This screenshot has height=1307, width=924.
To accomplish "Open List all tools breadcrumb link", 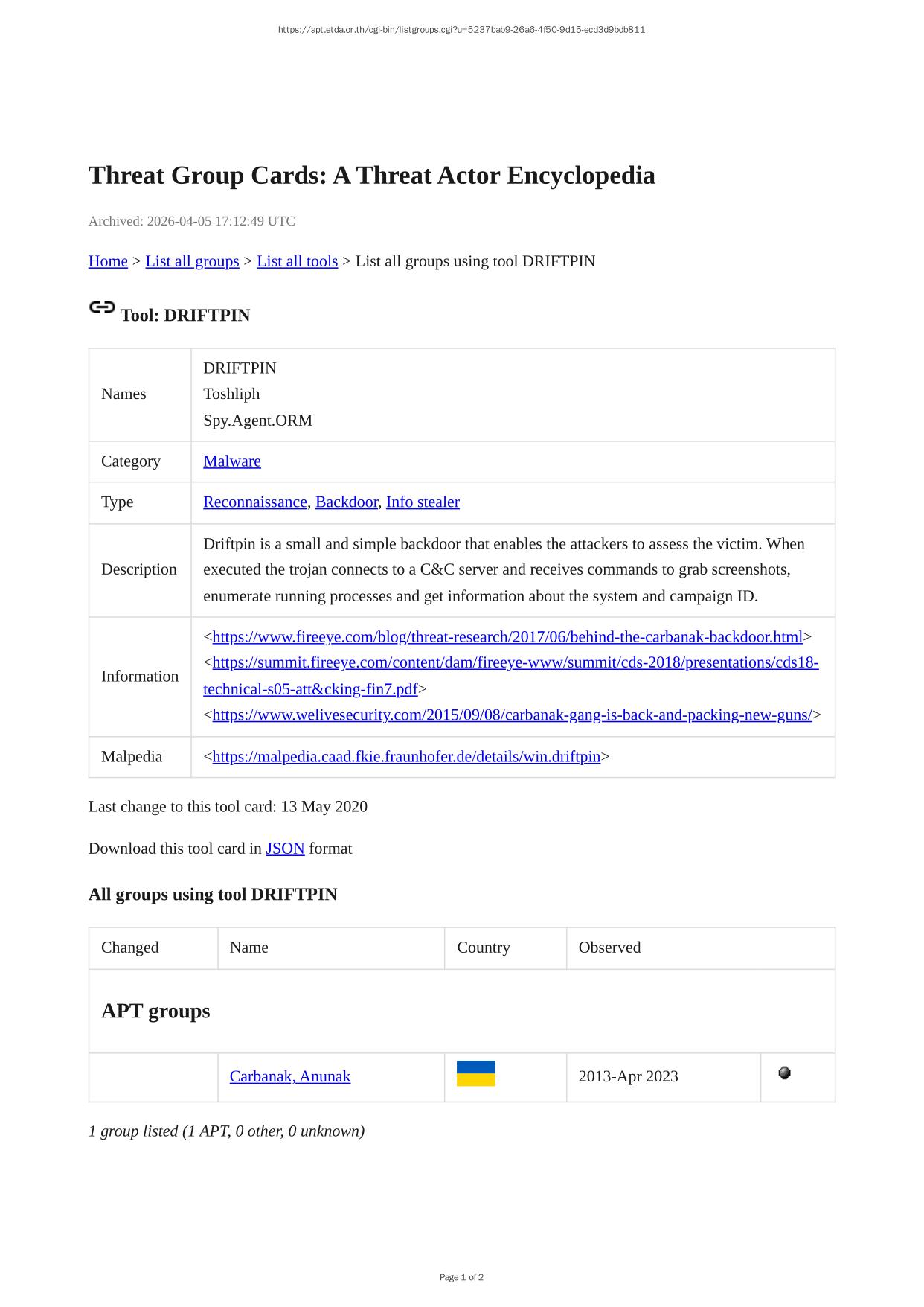I will coord(297,261).
